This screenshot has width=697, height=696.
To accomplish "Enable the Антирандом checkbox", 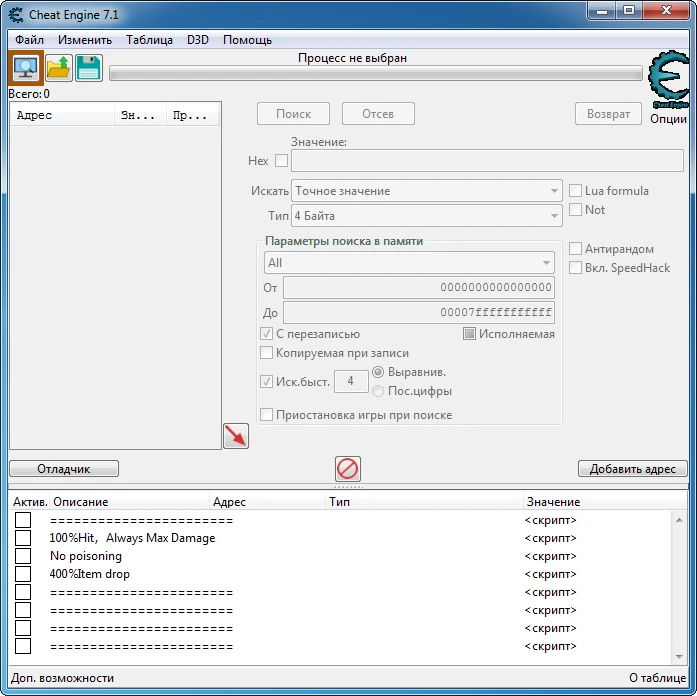I will (x=575, y=248).
